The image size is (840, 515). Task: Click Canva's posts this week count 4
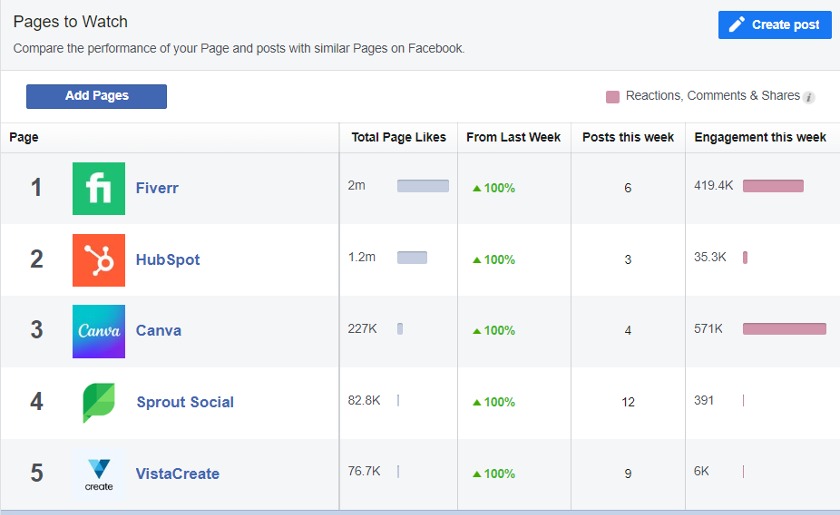tap(628, 331)
